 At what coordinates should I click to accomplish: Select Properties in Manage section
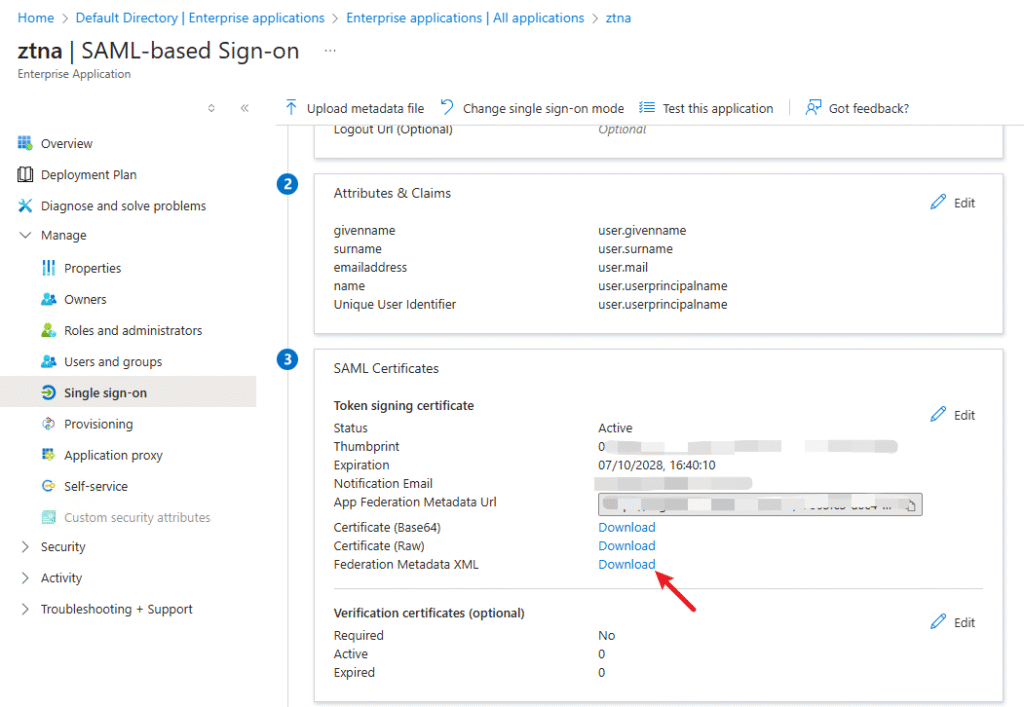pos(92,268)
